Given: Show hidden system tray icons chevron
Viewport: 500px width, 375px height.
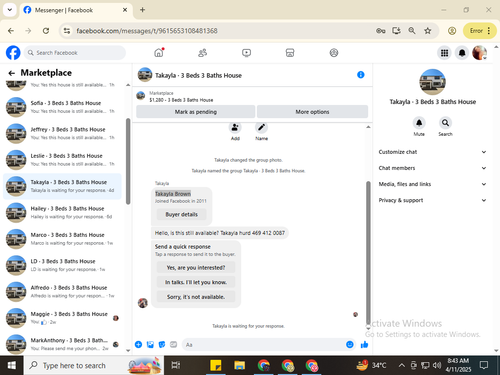Looking at the screenshot, I should pyautogui.click(x=402, y=366).
